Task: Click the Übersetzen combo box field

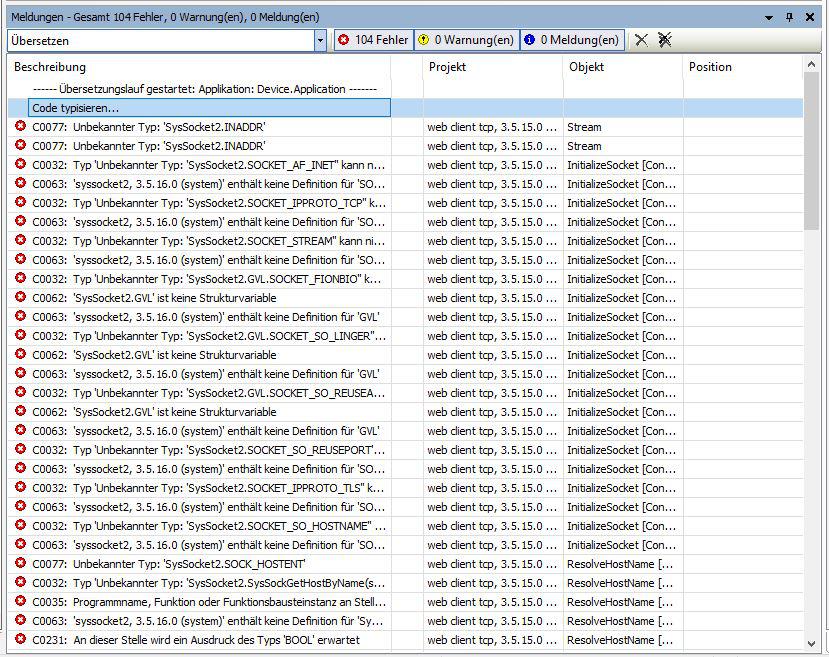Action: click(x=160, y=41)
